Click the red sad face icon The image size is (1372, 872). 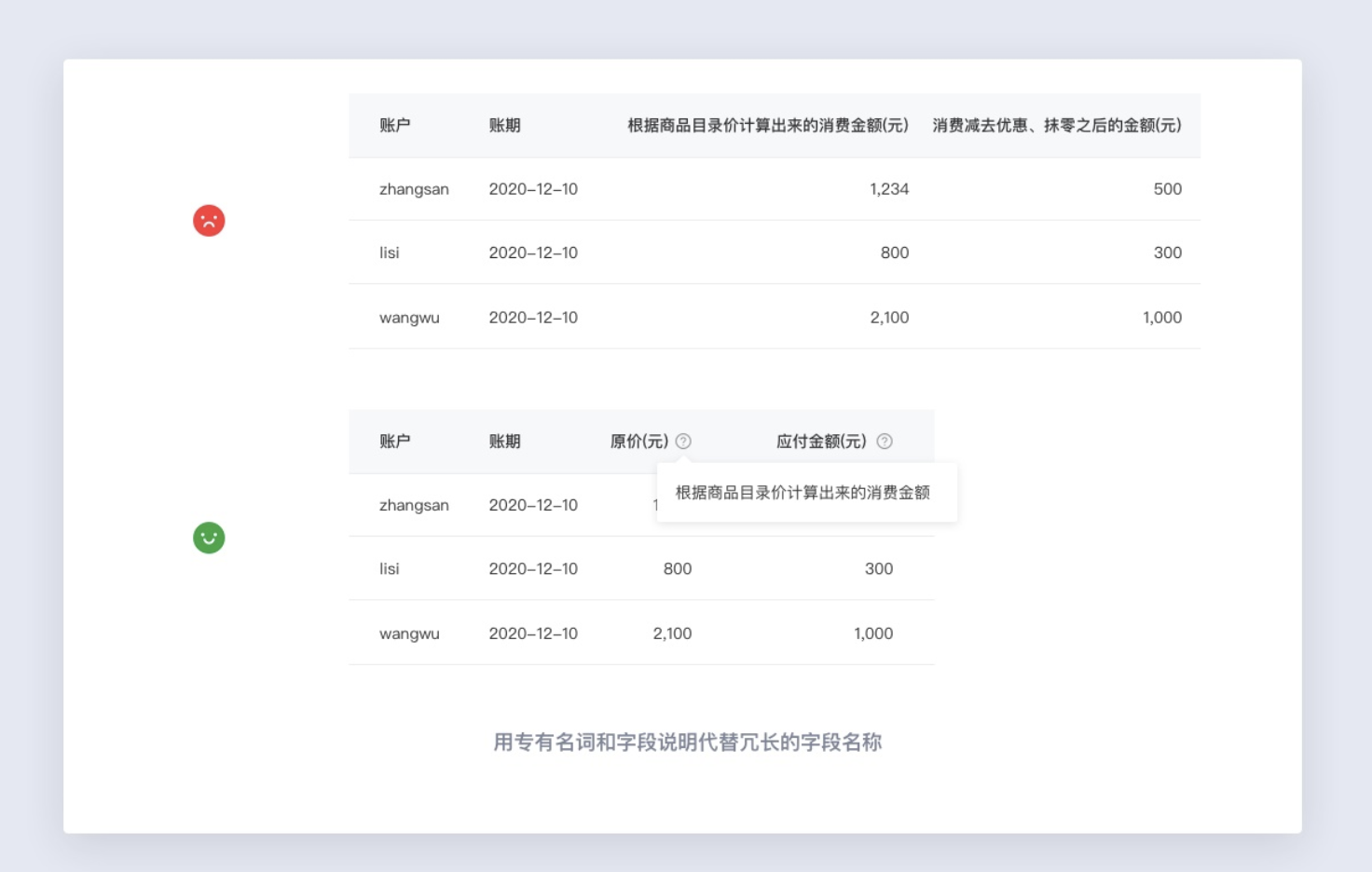209,221
